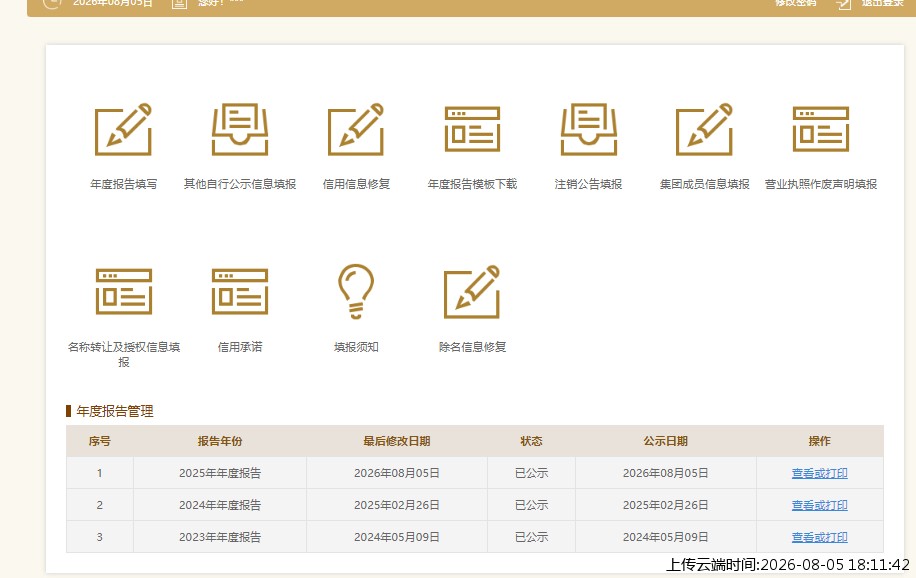Select serial number 1 cell
The image size is (916, 578).
coord(99,473)
